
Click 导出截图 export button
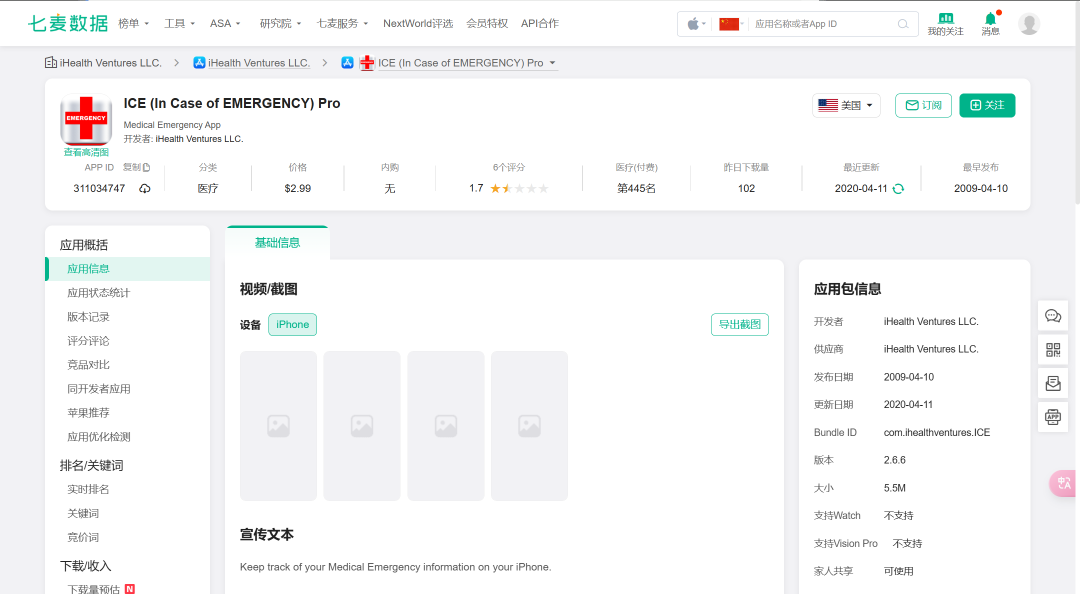(740, 325)
